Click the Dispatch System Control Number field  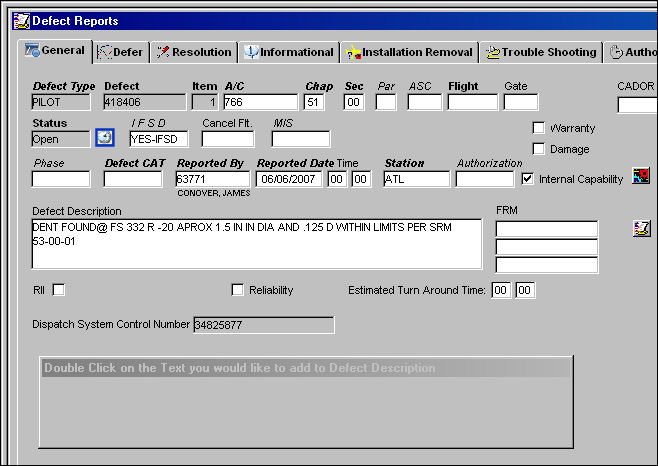pyautogui.click(x=264, y=325)
